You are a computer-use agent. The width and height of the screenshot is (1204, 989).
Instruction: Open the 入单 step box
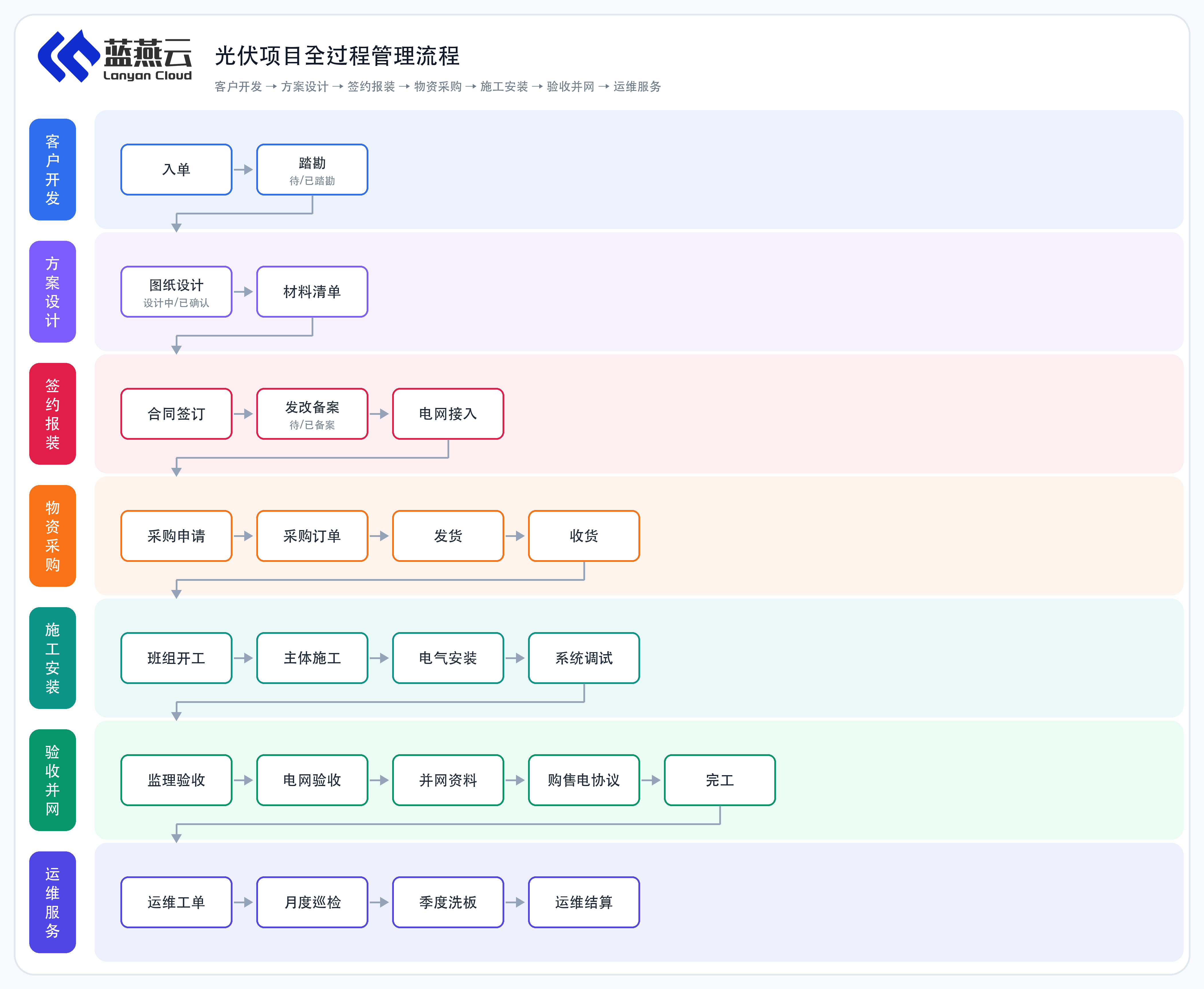click(177, 169)
